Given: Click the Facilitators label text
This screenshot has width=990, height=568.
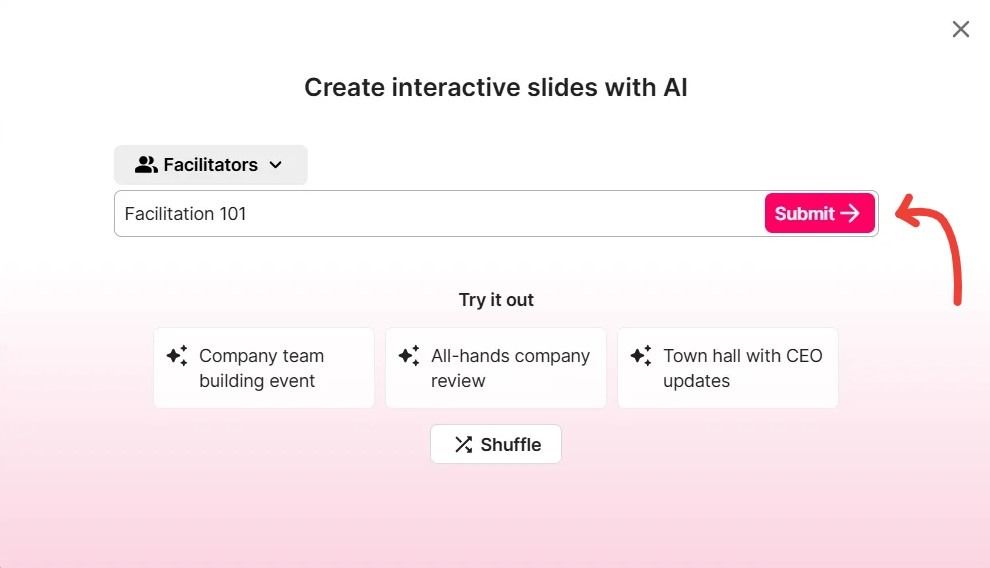Looking at the screenshot, I should [210, 165].
